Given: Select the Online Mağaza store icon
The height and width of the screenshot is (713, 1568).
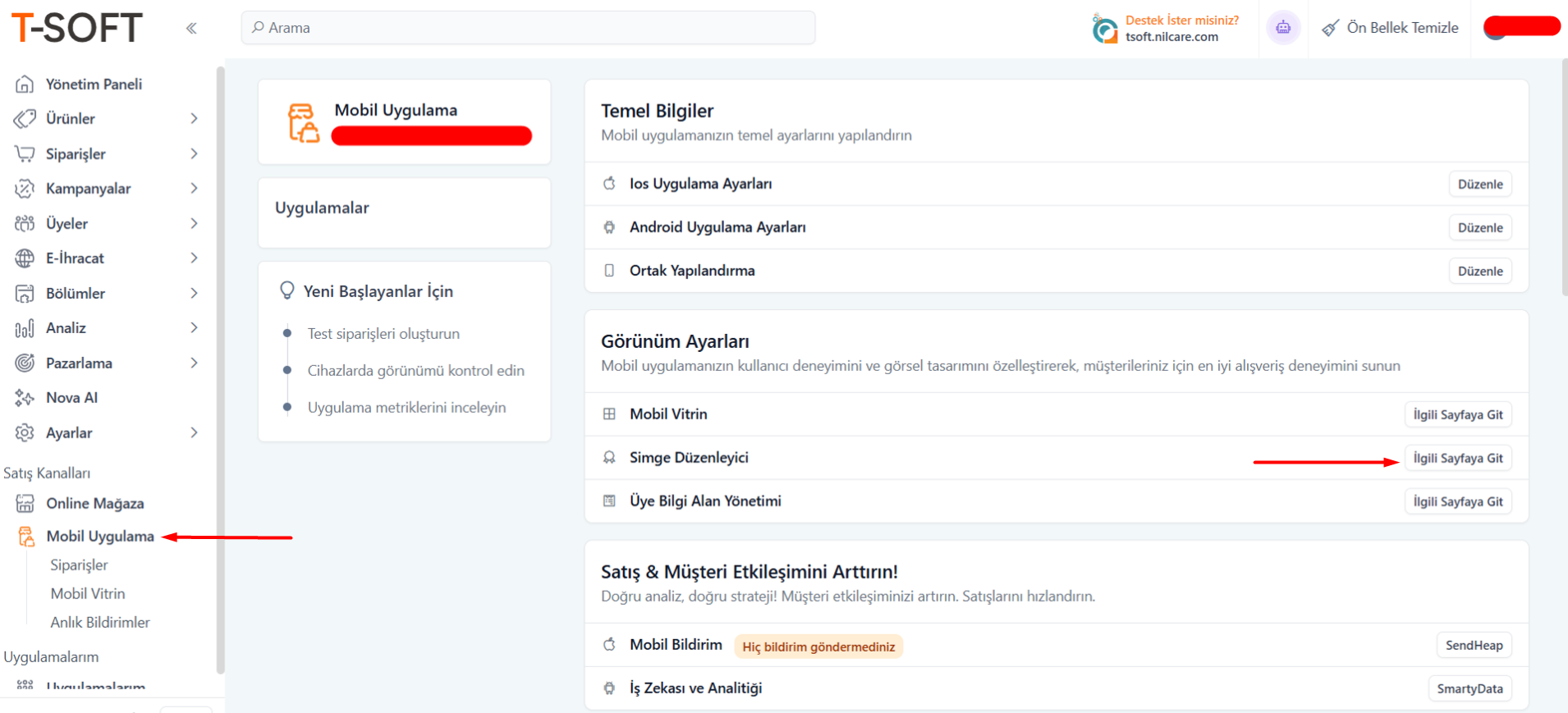Looking at the screenshot, I should pyautogui.click(x=25, y=504).
